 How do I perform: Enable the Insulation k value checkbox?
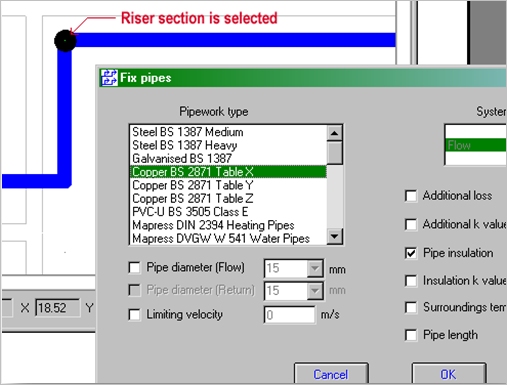click(411, 281)
